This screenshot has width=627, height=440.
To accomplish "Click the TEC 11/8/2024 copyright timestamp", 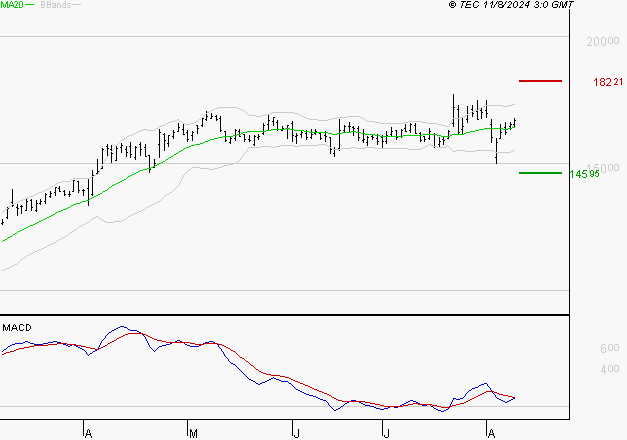I will tap(511, 5).
